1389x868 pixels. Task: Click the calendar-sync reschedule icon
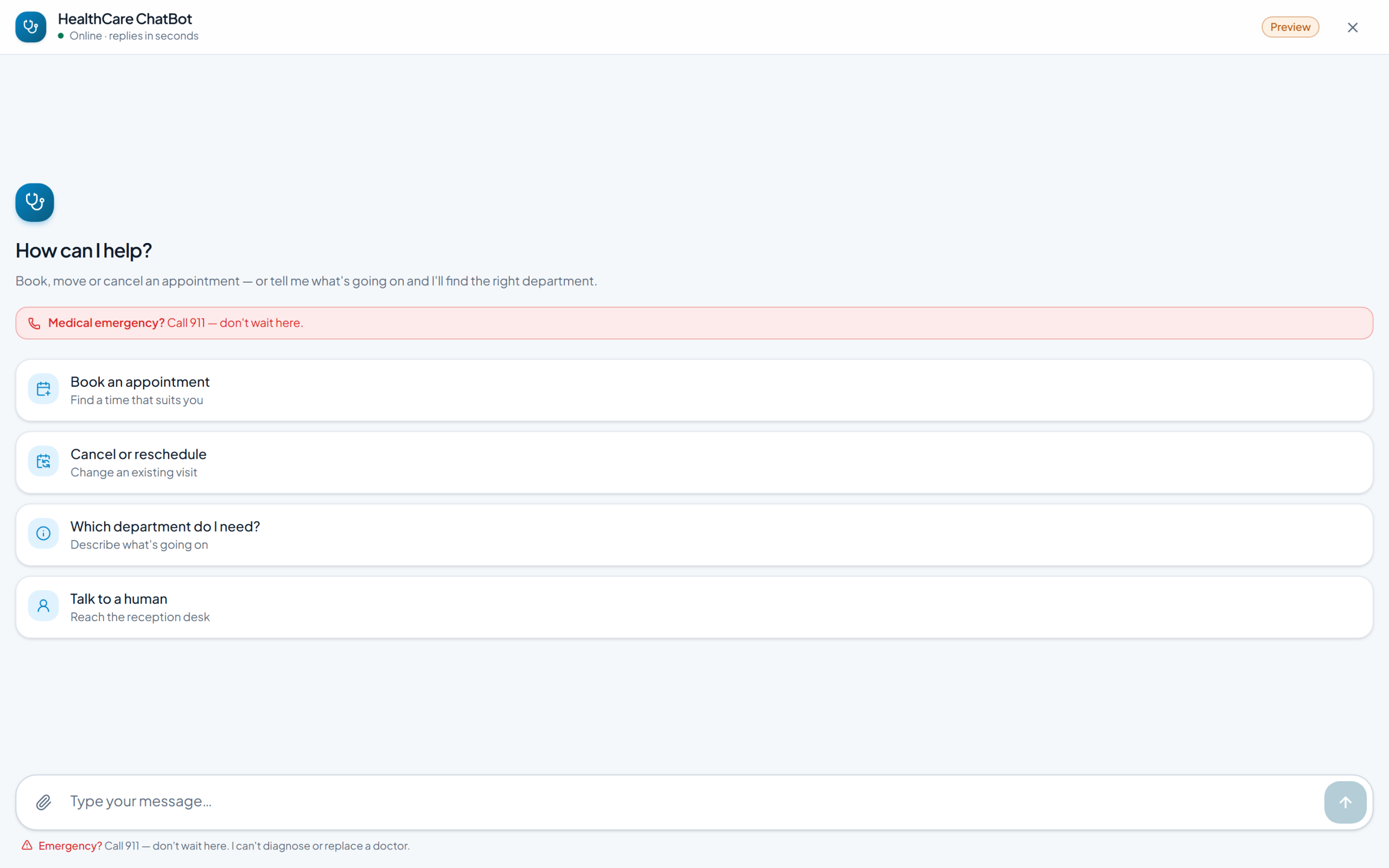[43, 462]
